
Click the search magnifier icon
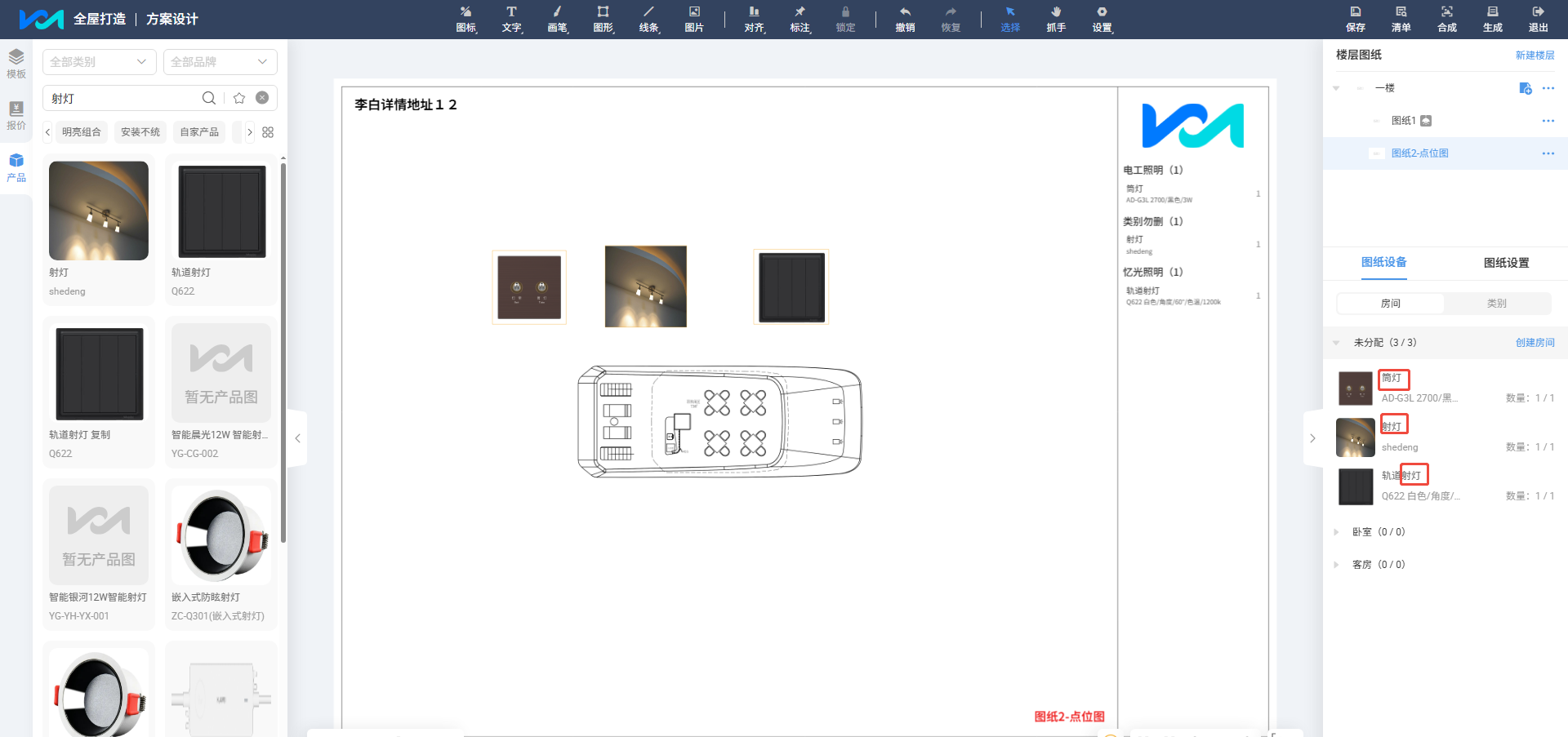point(209,98)
